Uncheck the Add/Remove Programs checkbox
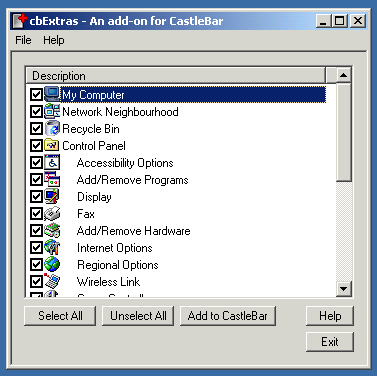This screenshot has width=377, height=376. (36, 180)
